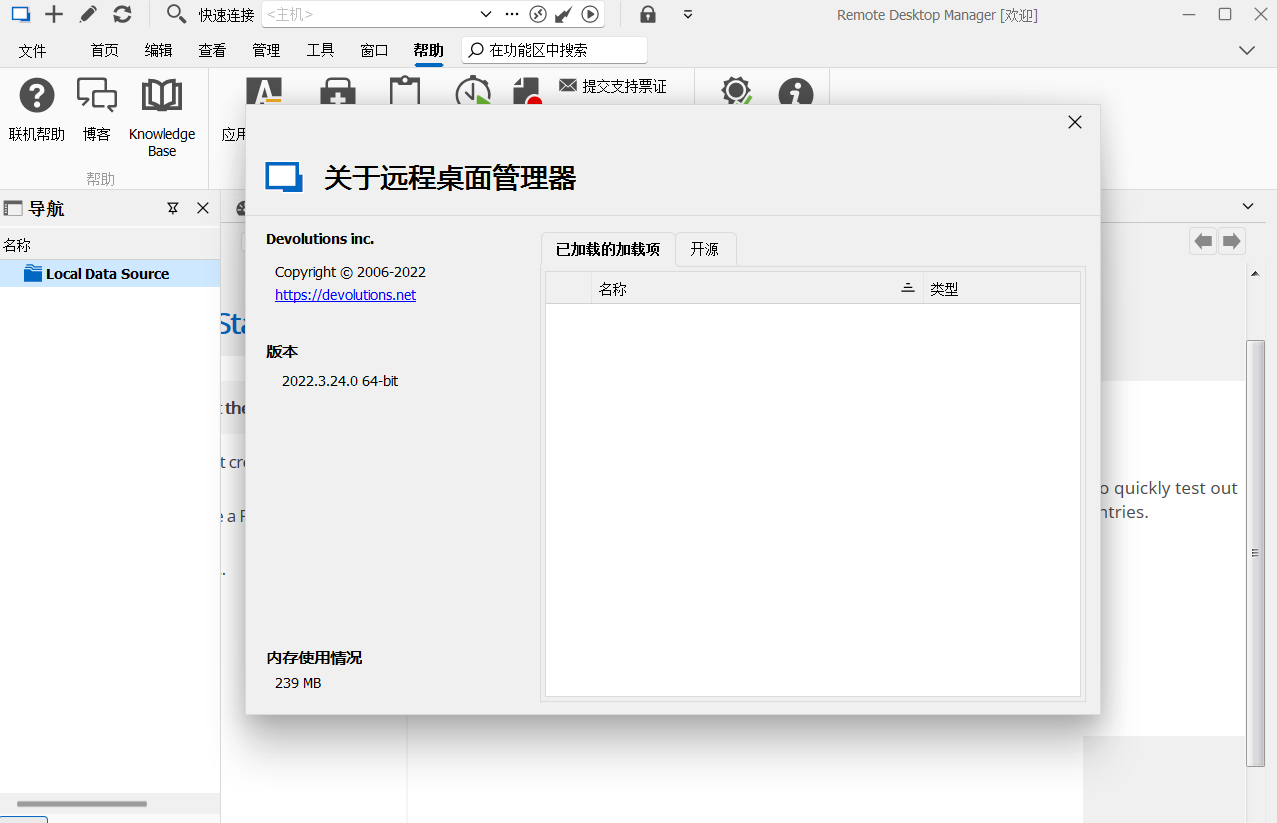This screenshot has width=1277, height=823.
Task: Collapse the ribbon with the chevron
Action: pos(1247,50)
